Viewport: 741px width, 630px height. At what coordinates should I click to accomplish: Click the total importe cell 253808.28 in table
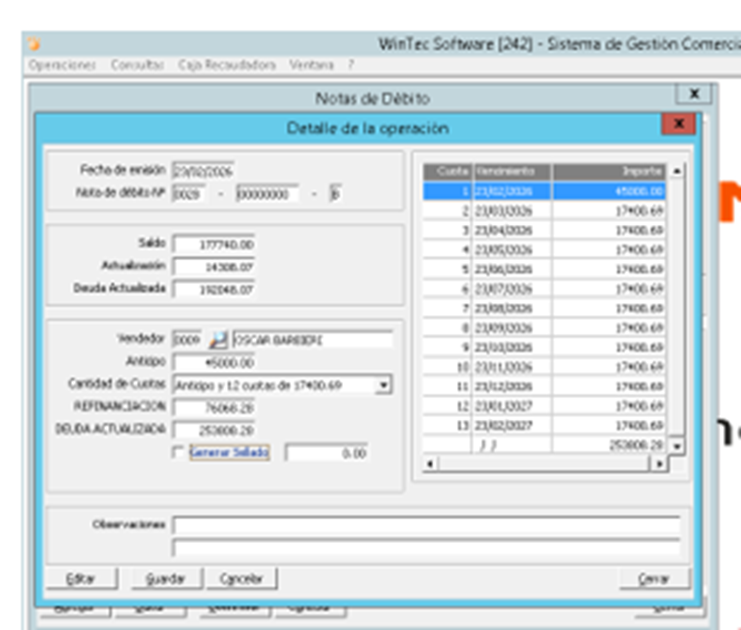[609, 445]
